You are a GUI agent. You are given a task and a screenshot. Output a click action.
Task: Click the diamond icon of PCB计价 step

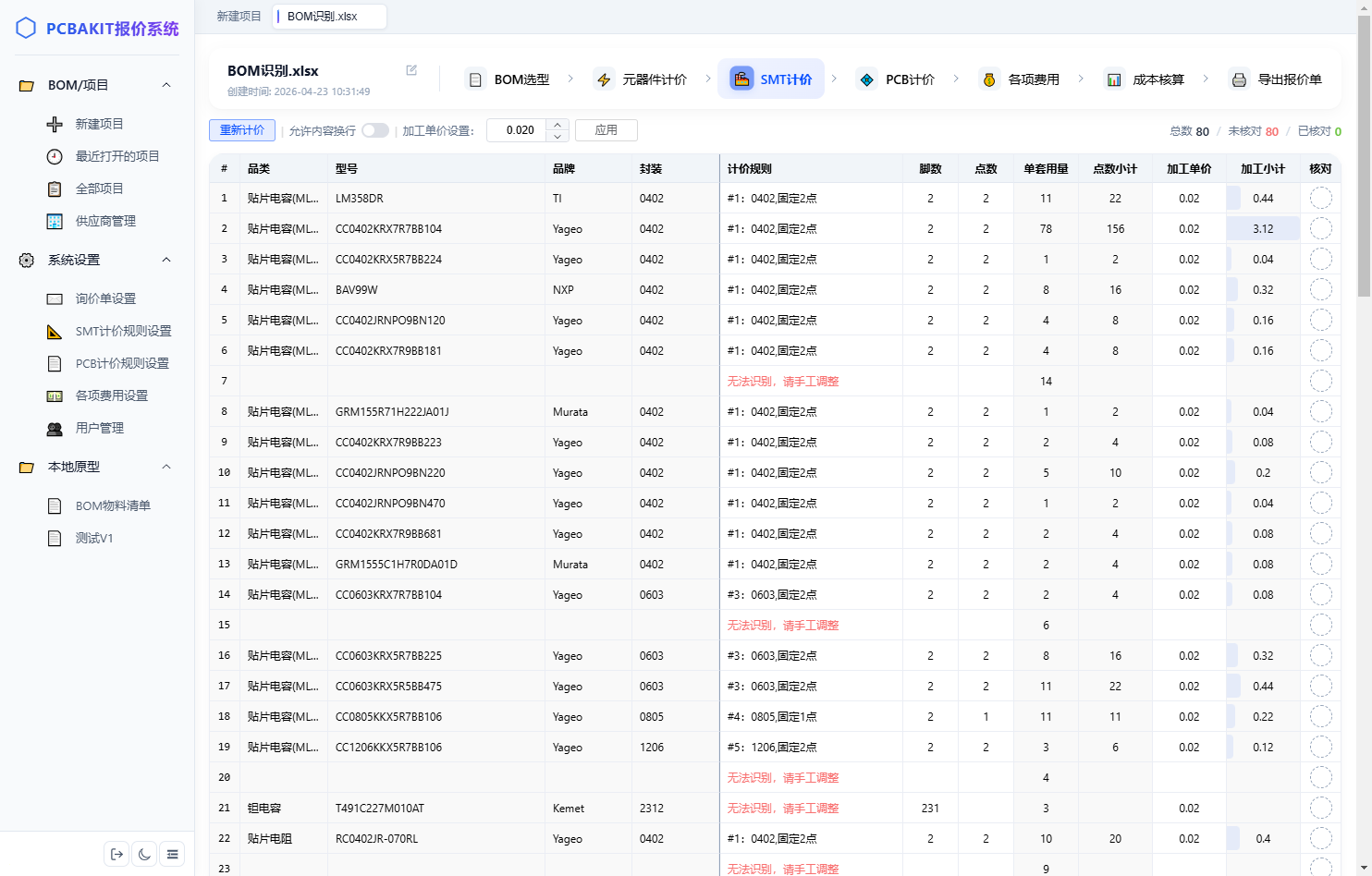(866, 79)
